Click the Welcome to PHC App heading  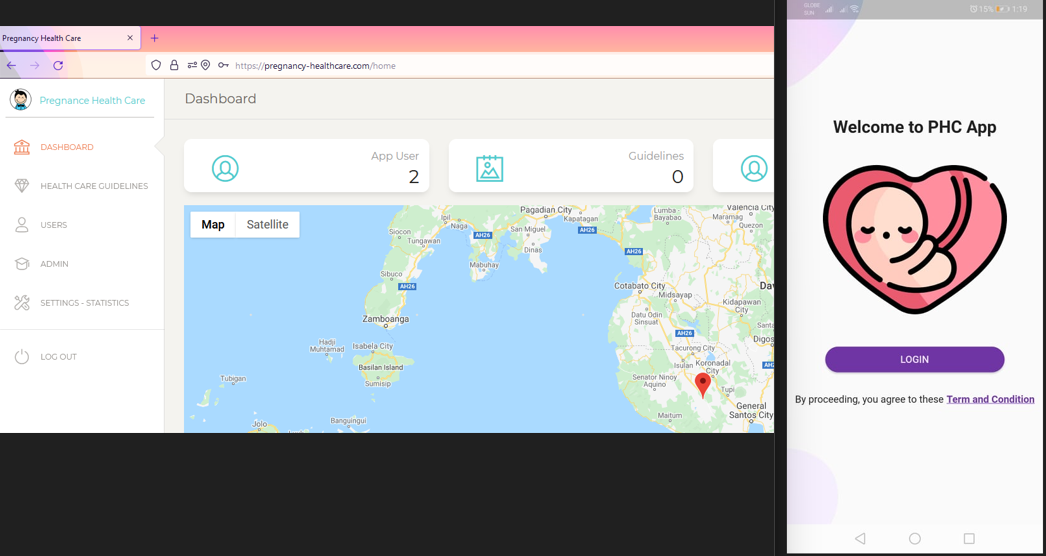coord(915,127)
